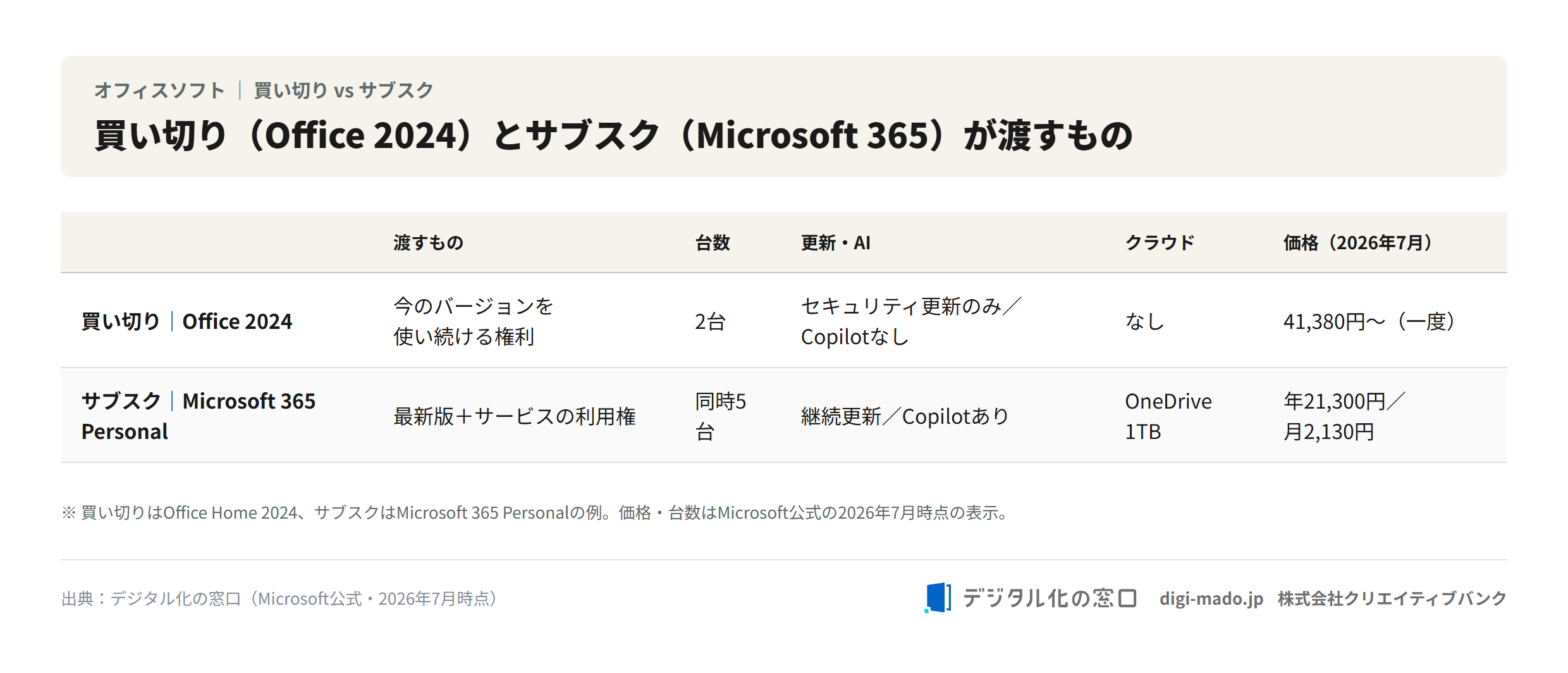Image resolution: width=1568 pixels, height=673 pixels.
Task: Click the 価格（2026年7月）column header
Action: coord(1358,243)
